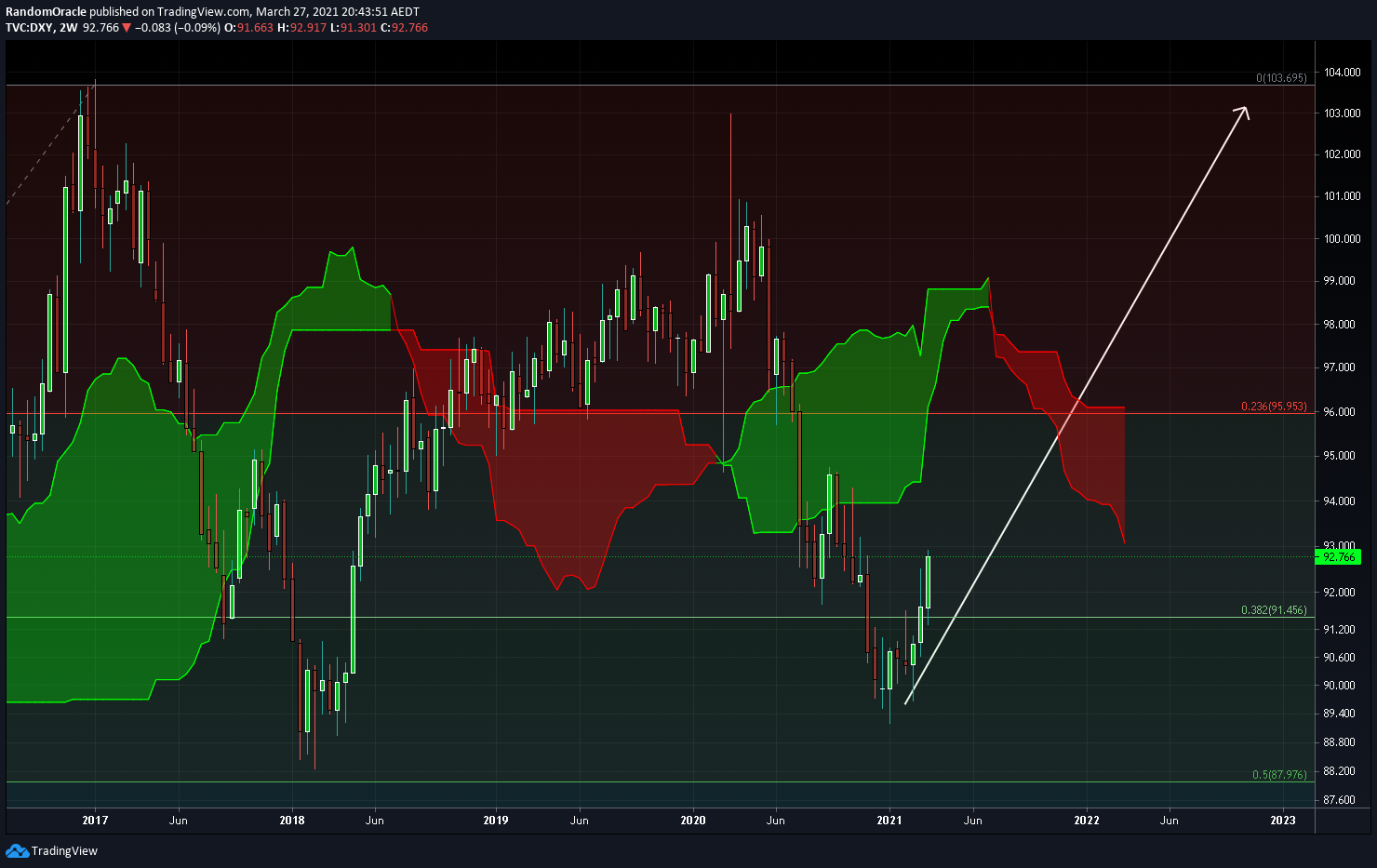Screen dimensions: 1377x868
Task: Click the 0(103.695) Fibonacci level label
Action: [1281, 78]
